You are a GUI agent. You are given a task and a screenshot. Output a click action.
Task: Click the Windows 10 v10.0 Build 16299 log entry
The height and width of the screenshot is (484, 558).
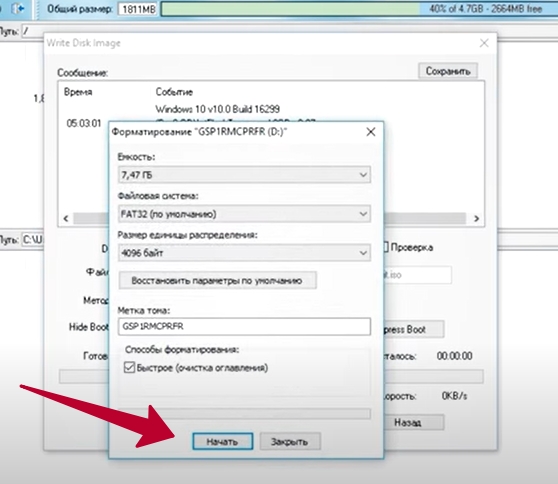pyautogui.click(x=217, y=109)
